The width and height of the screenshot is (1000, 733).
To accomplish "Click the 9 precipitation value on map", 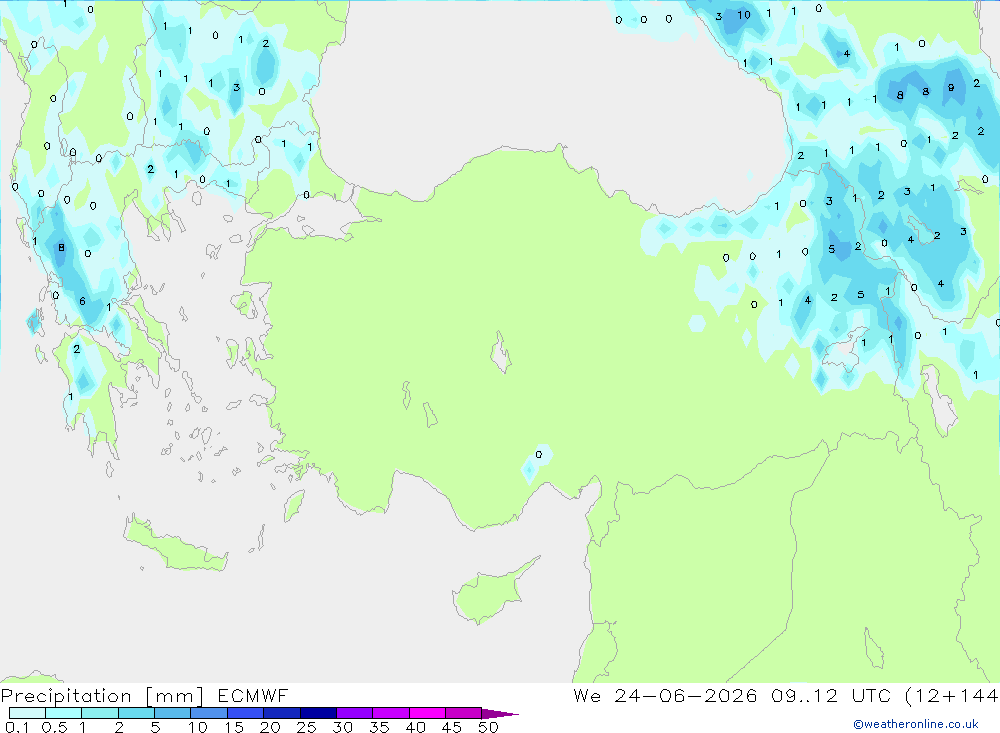I will click(x=951, y=87).
